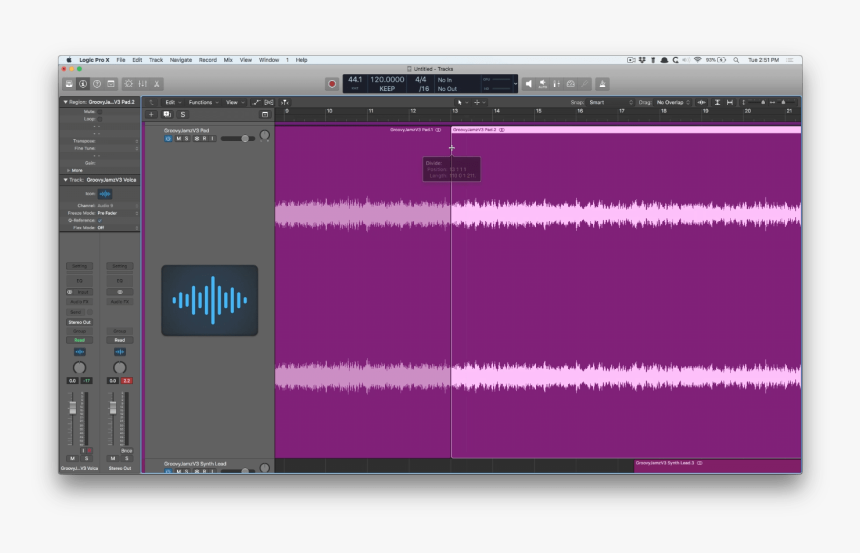Mute the GroovyJamzV3 Pad track

pos(178,139)
